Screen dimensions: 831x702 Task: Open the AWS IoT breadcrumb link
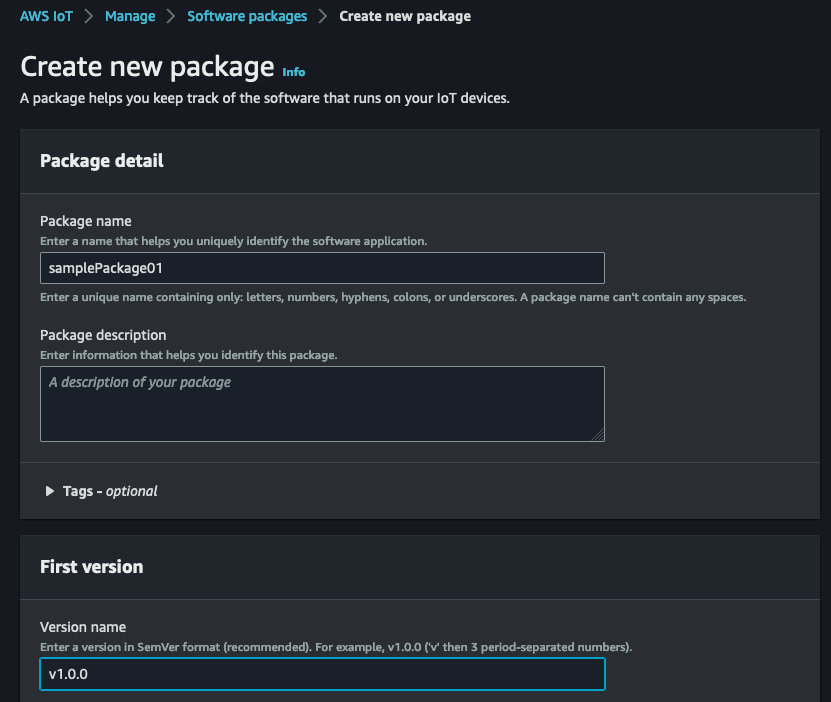click(46, 16)
